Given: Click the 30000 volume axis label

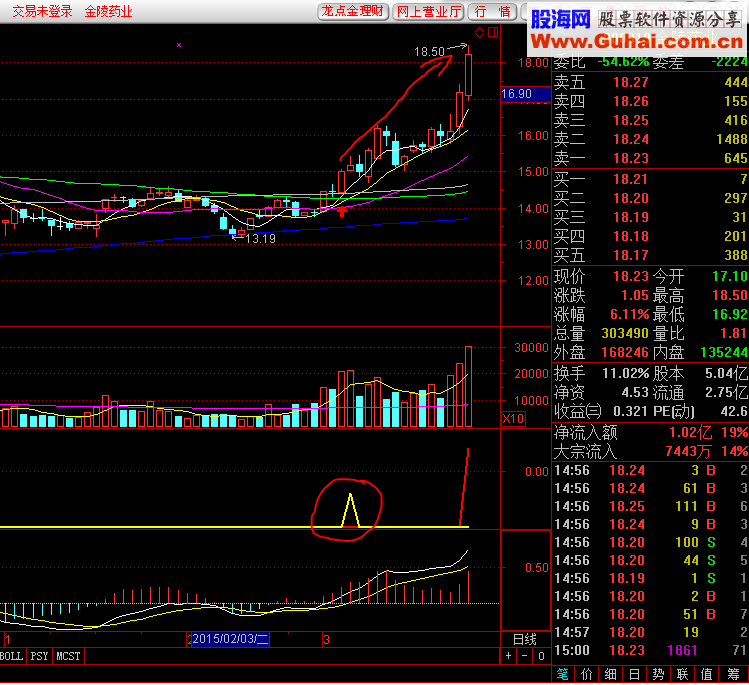Looking at the screenshot, I should [531, 348].
